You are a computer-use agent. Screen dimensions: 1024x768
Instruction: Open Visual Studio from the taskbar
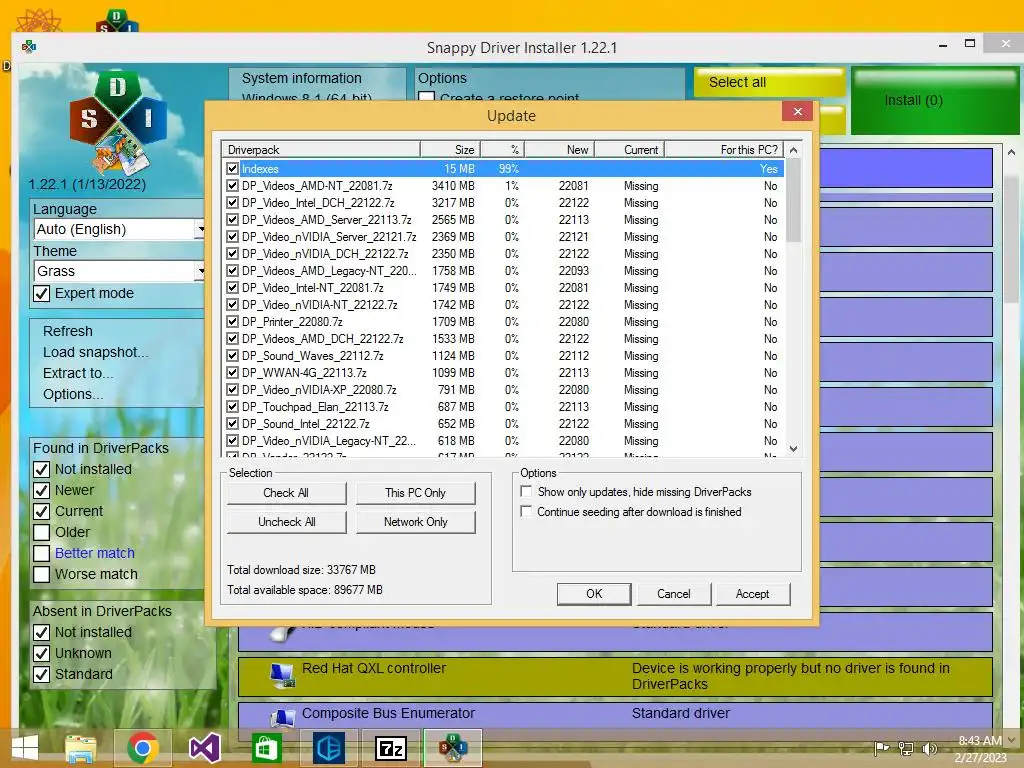(x=204, y=748)
